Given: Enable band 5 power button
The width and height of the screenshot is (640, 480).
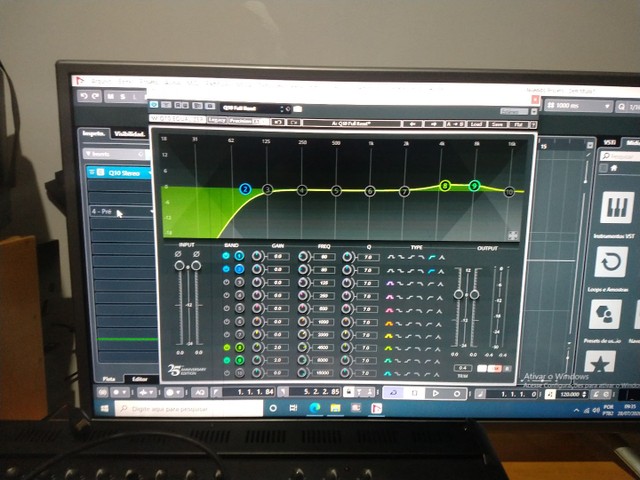Looking at the screenshot, I should click(226, 308).
